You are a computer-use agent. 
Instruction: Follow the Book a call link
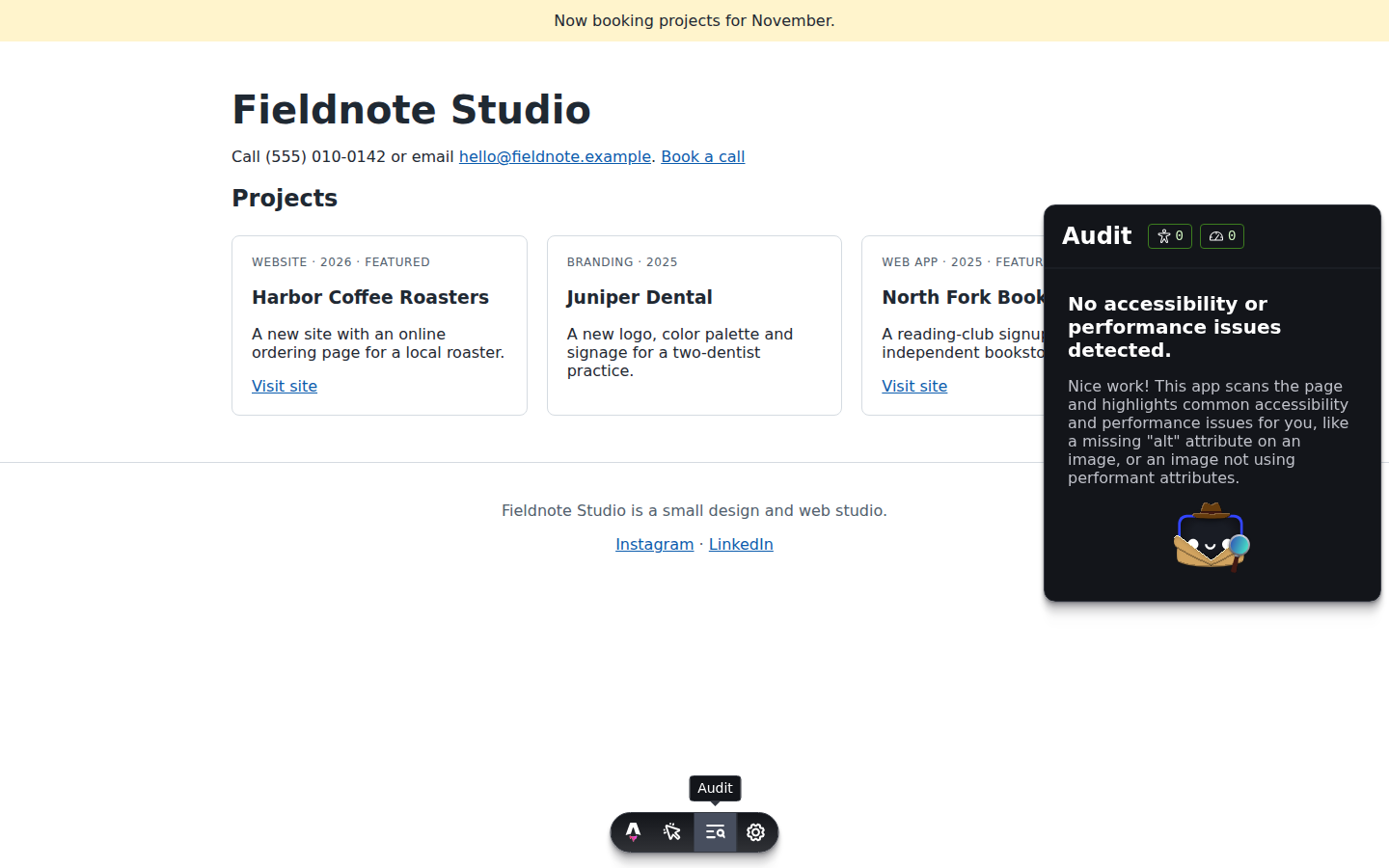[x=702, y=156]
